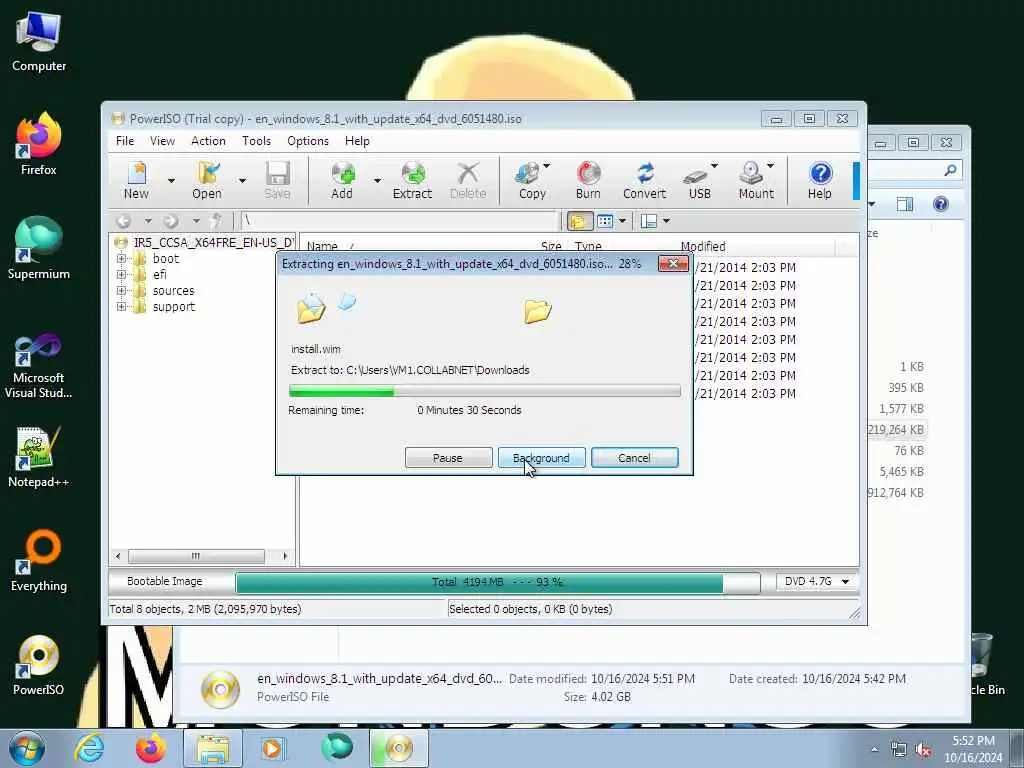The image size is (1024, 768).
Task: Select the IR5_CCSA_X64FRE_EN-US root tree item
Action: (214, 242)
